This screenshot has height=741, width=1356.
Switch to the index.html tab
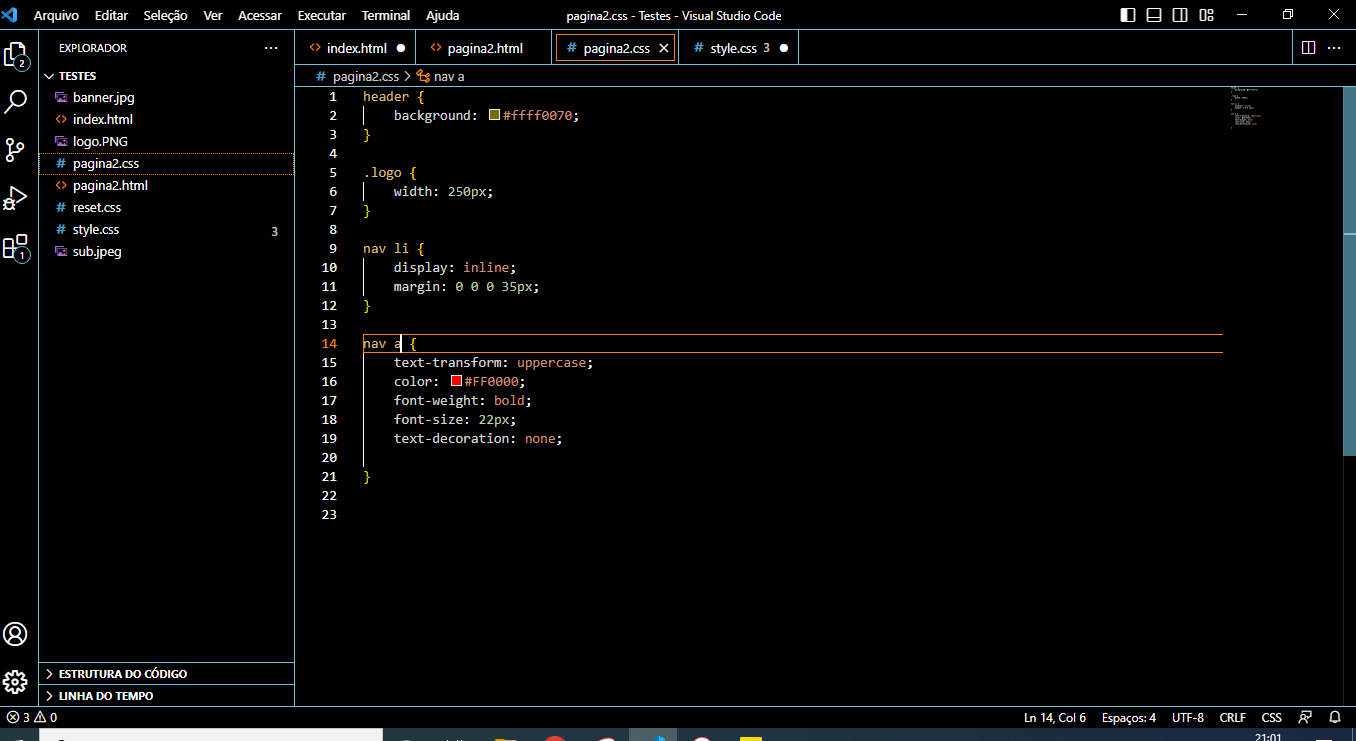pos(356,48)
